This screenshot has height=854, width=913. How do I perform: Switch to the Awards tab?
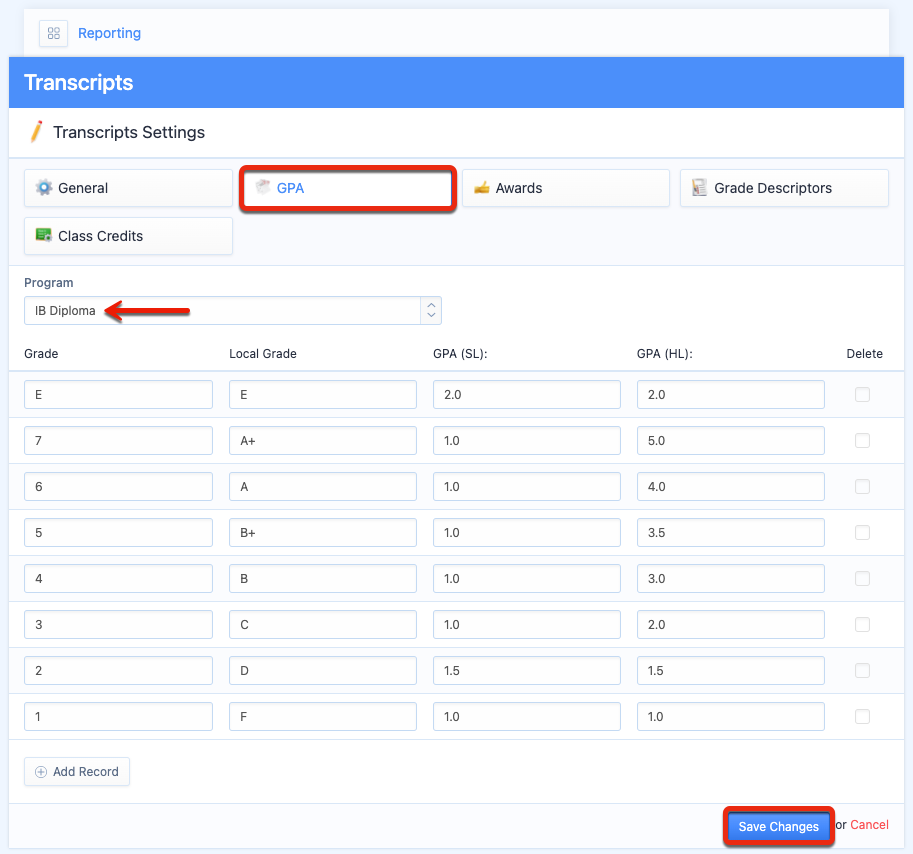pos(566,188)
